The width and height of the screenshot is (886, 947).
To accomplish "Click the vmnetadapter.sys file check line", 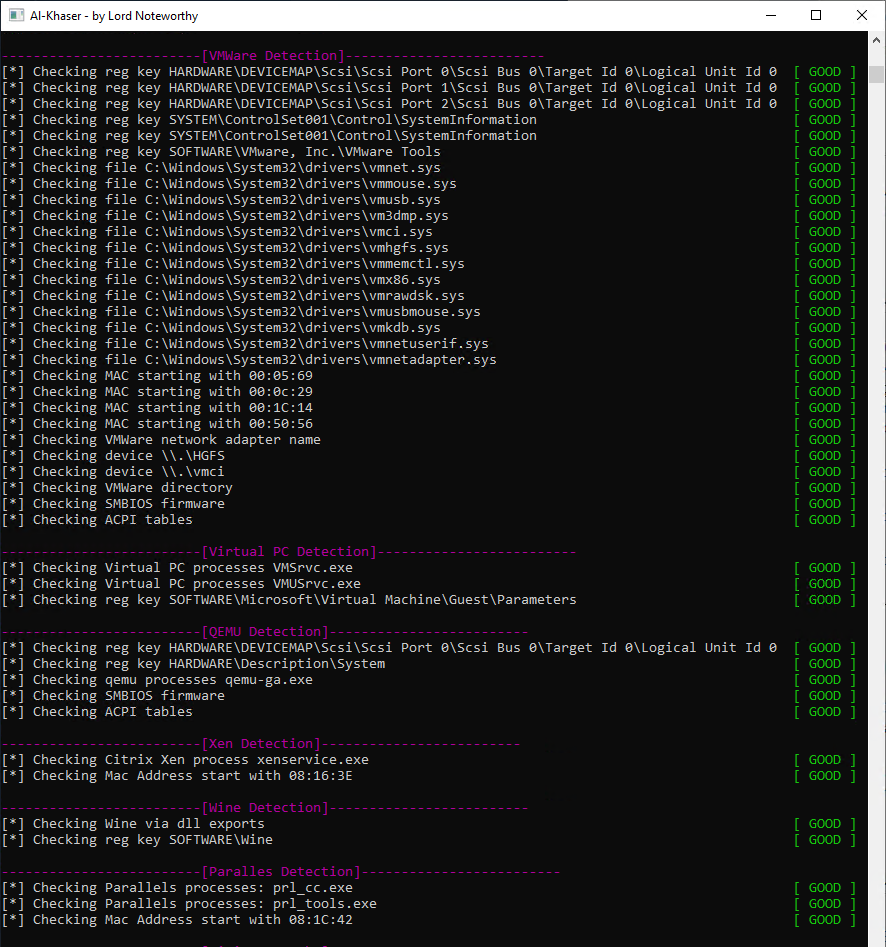I will [x=249, y=360].
